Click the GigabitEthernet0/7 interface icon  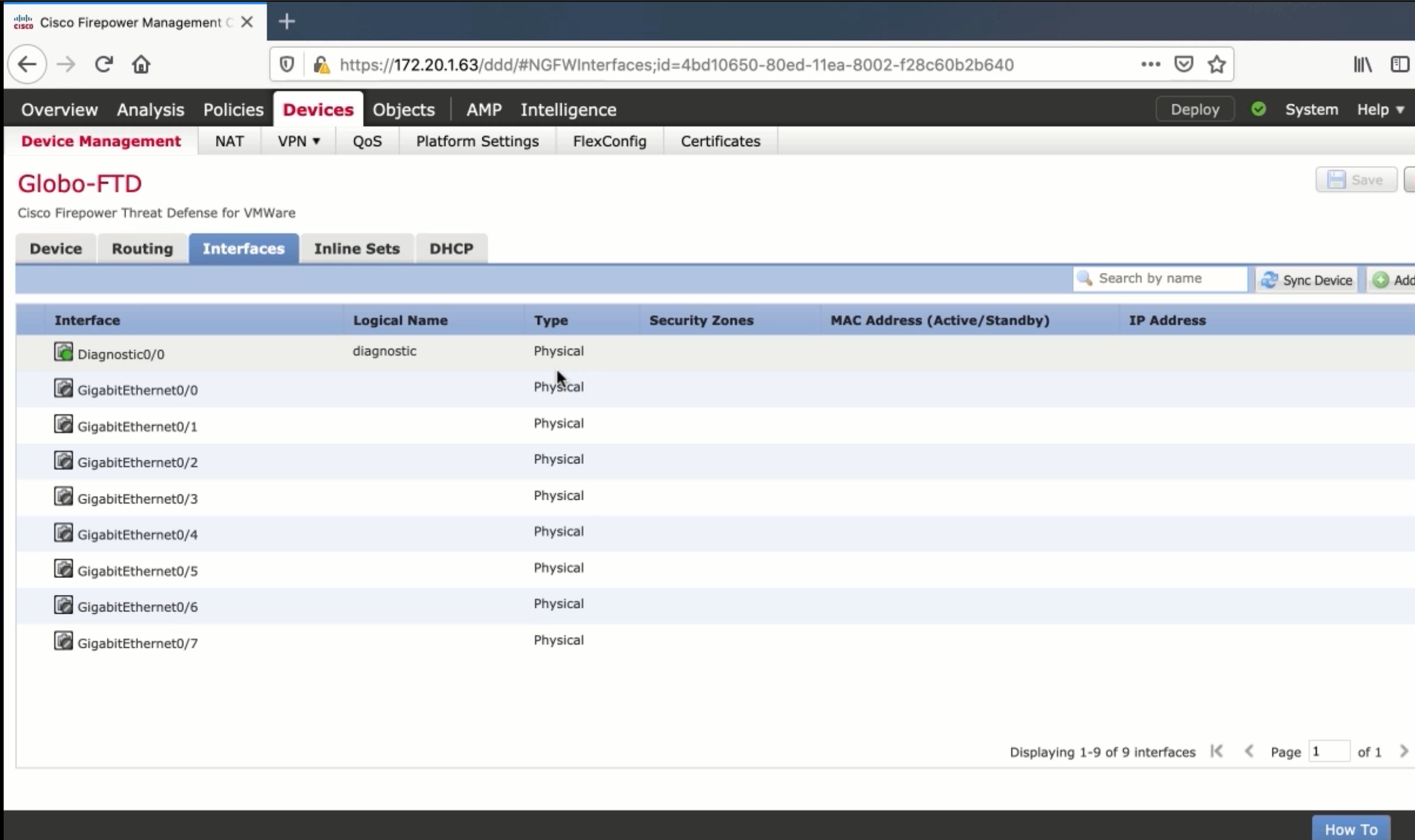pyautogui.click(x=63, y=640)
